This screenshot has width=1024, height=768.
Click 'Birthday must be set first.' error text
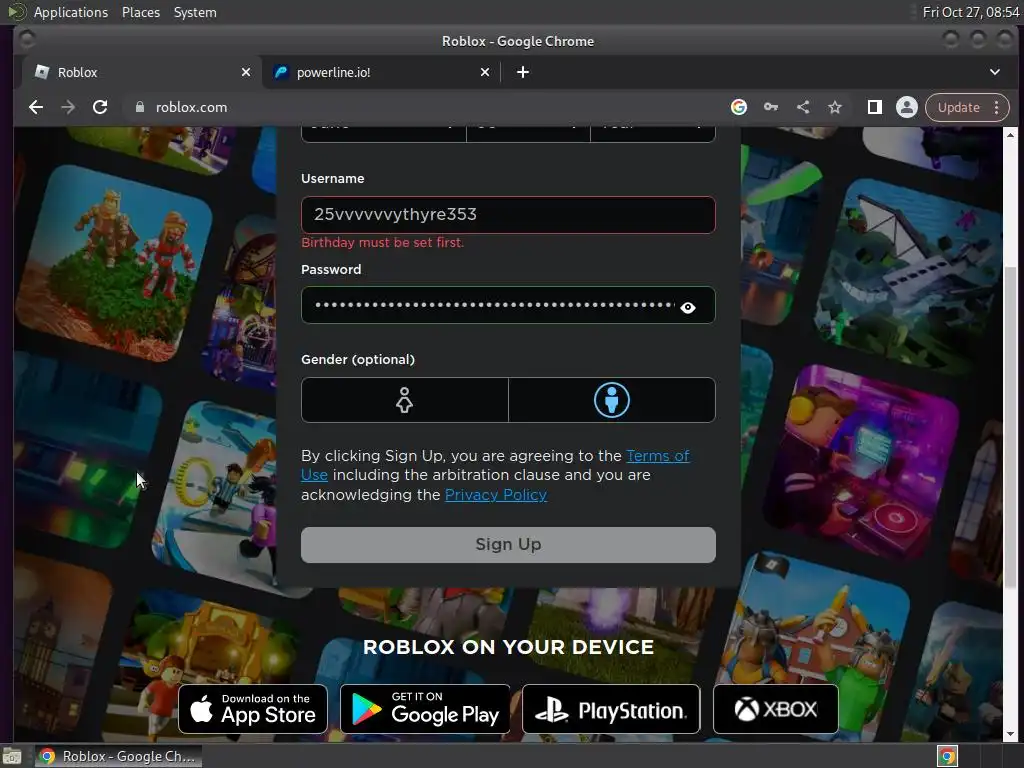click(382, 242)
